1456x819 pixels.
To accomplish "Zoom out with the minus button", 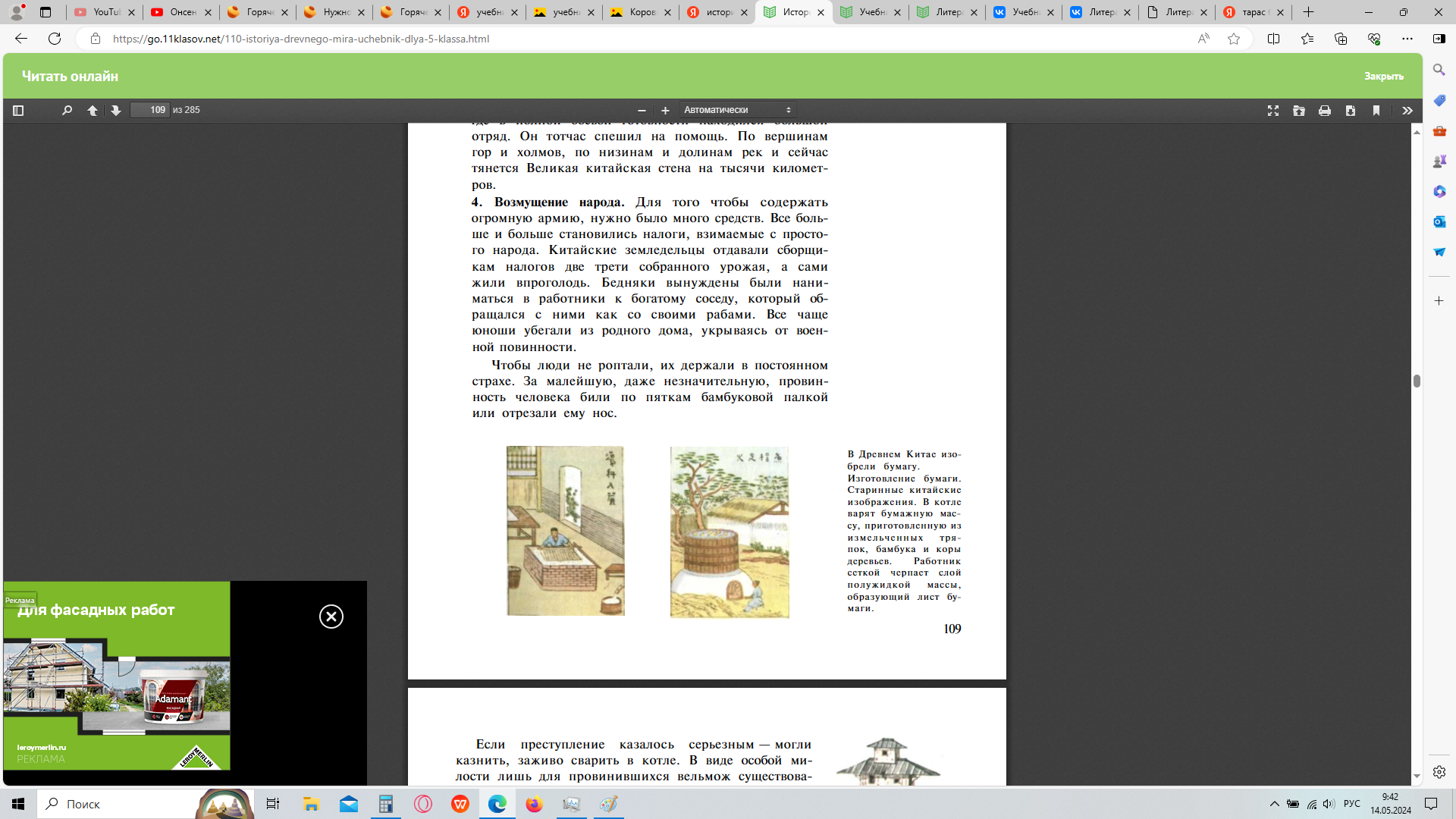I will pyautogui.click(x=642, y=111).
